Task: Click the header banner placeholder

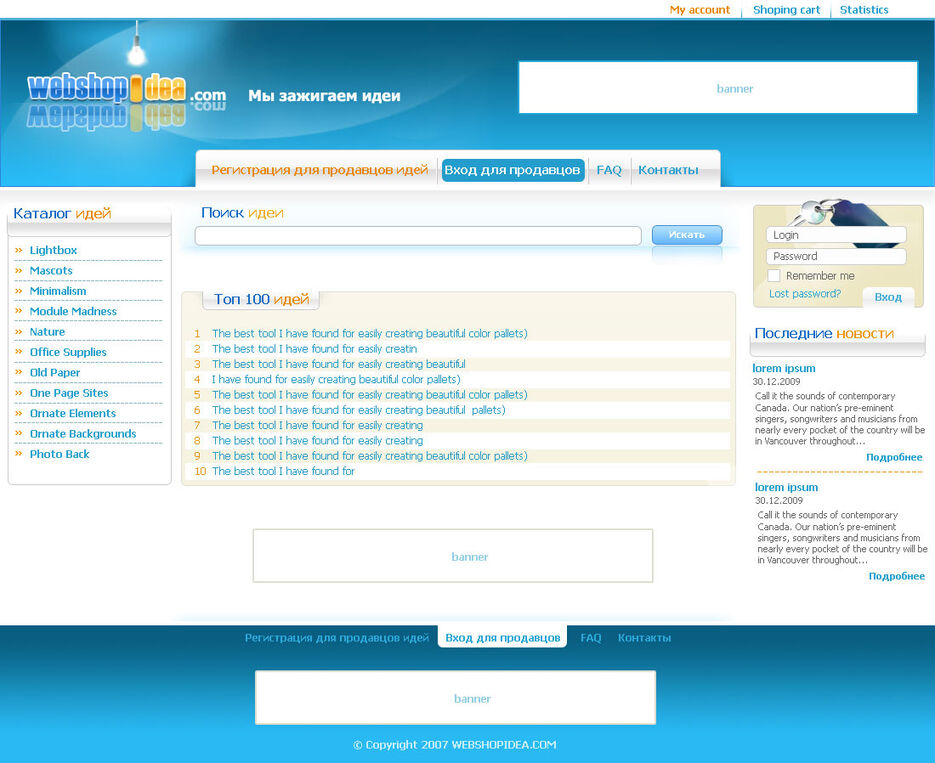Action: 717,88
